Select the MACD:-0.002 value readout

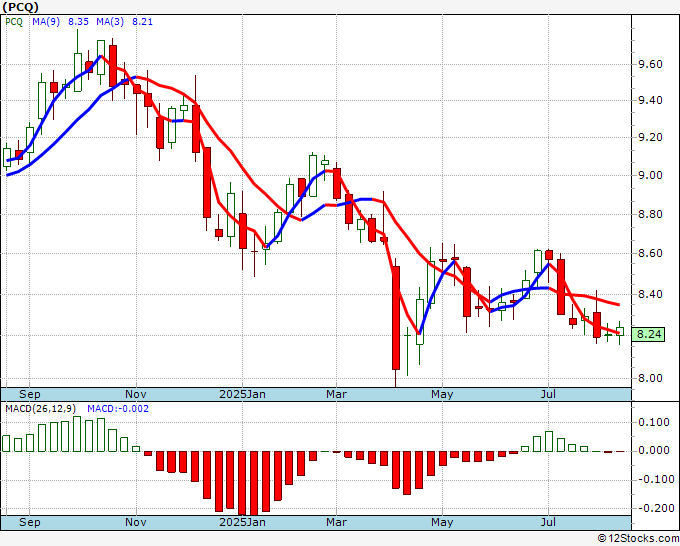(x=118, y=409)
